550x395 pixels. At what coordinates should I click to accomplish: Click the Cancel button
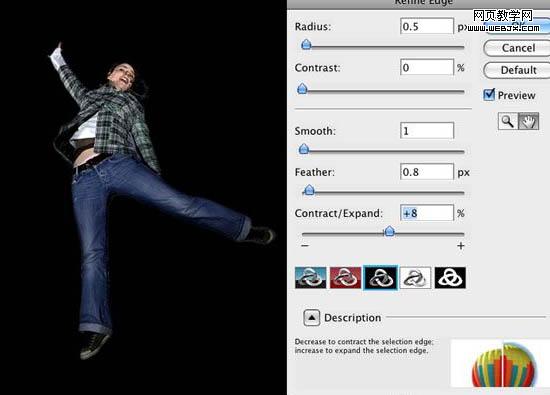[518, 48]
